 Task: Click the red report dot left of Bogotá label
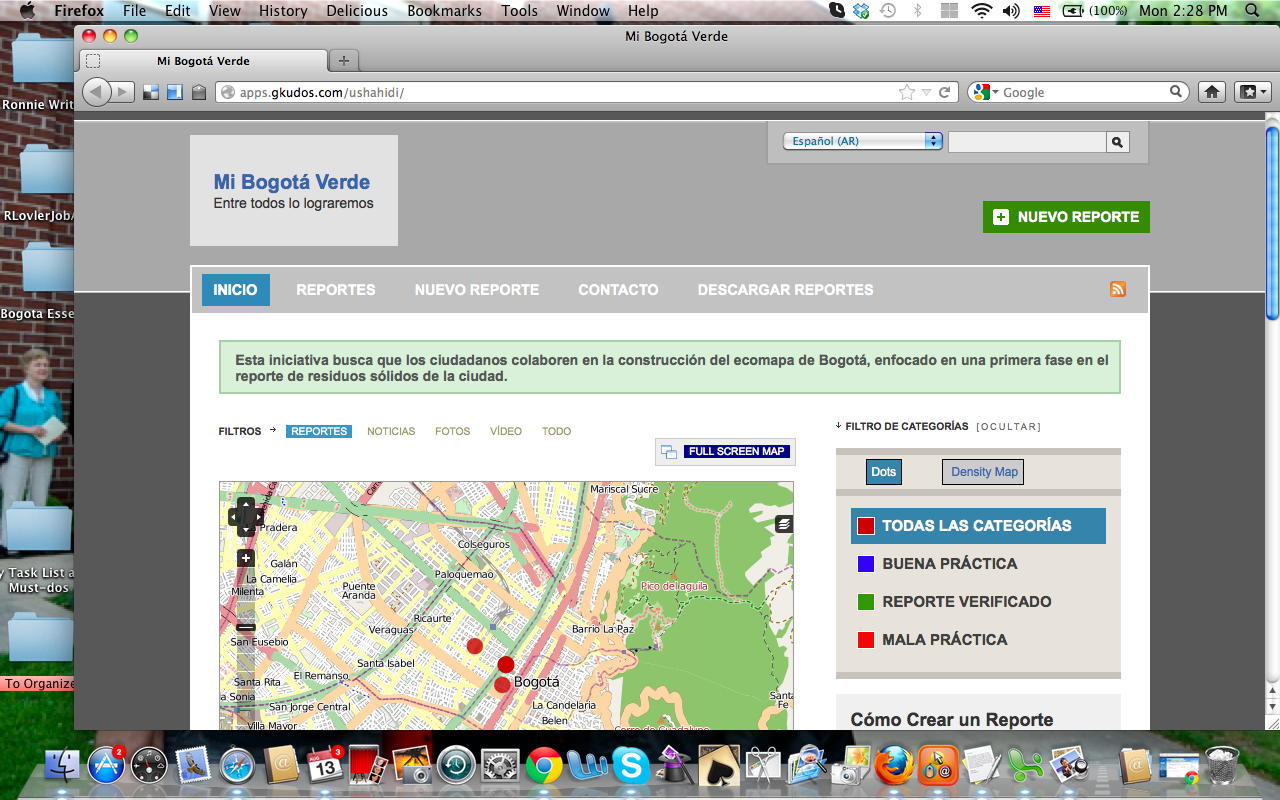502,684
